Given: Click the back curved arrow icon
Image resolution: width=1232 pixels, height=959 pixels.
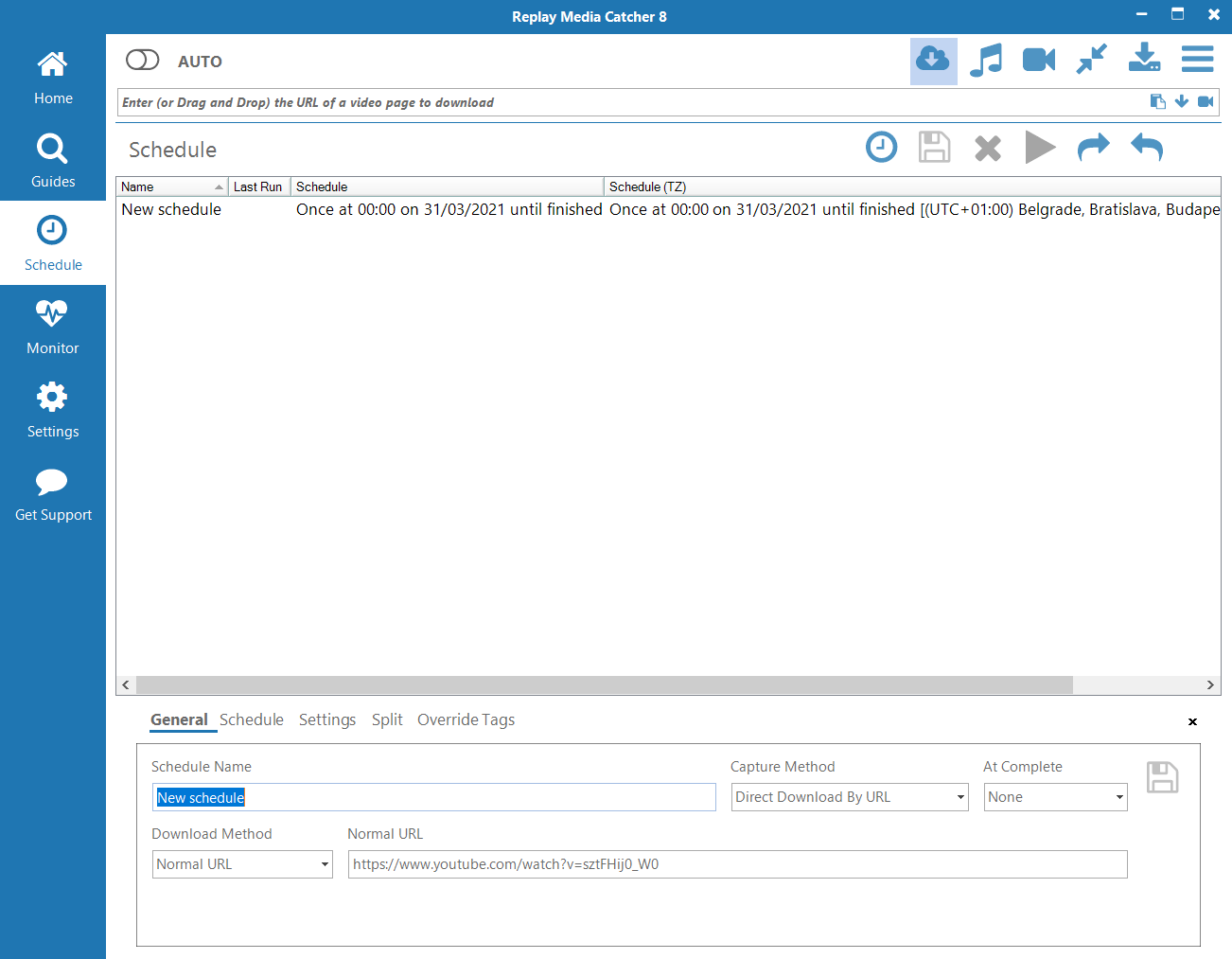Looking at the screenshot, I should point(1147,147).
